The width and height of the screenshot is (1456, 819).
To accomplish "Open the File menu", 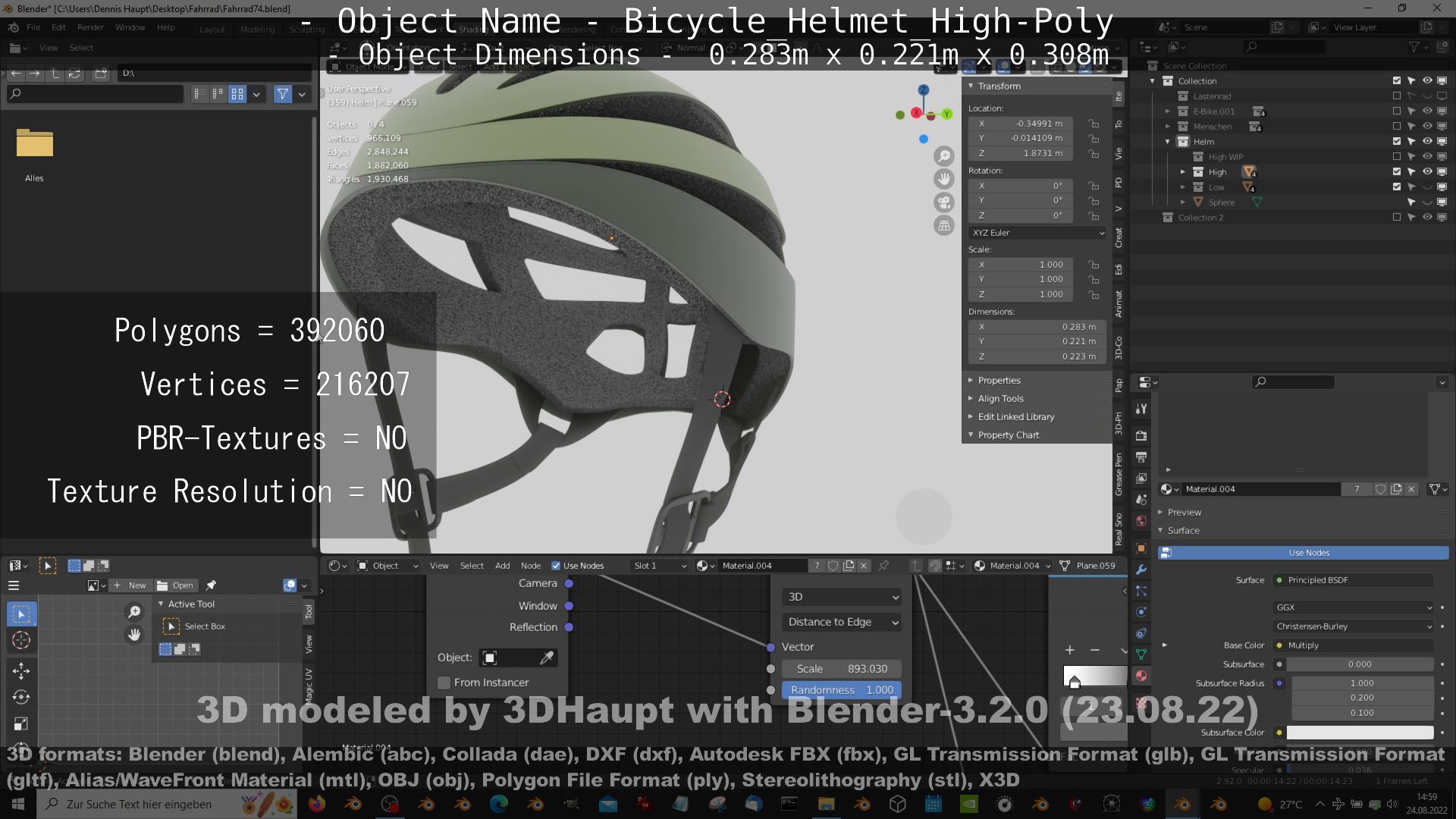I will tap(33, 27).
